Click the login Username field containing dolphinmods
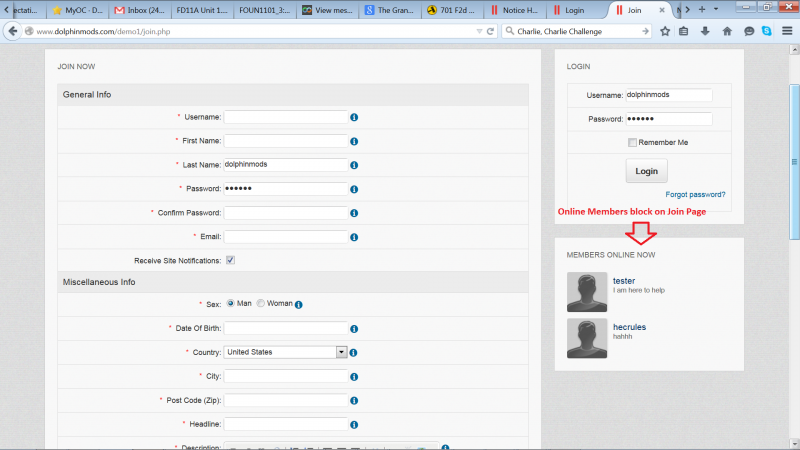Screen dimensions: 800x450 point(668,95)
